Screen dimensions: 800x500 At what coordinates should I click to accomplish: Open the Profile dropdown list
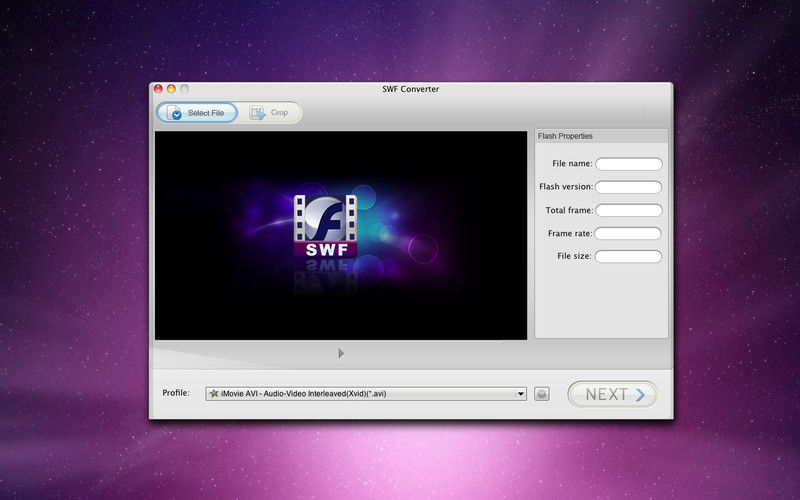(x=366, y=393)
